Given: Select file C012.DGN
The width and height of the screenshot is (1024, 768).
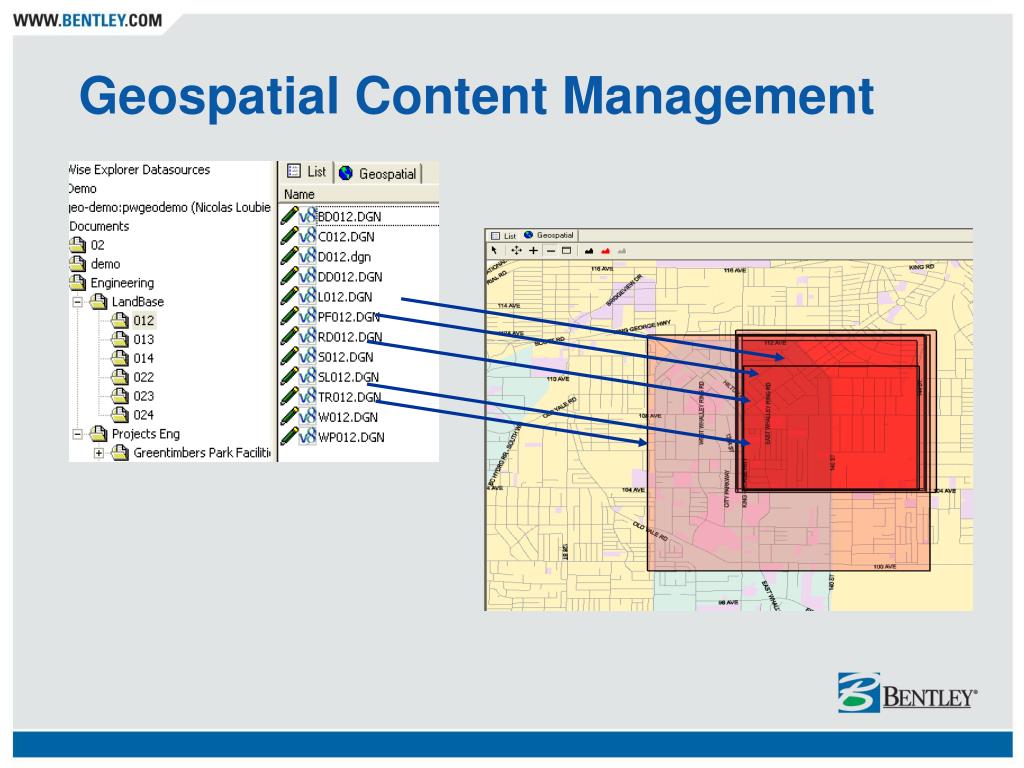Looking at the screenshot, I should pos(346,236).
